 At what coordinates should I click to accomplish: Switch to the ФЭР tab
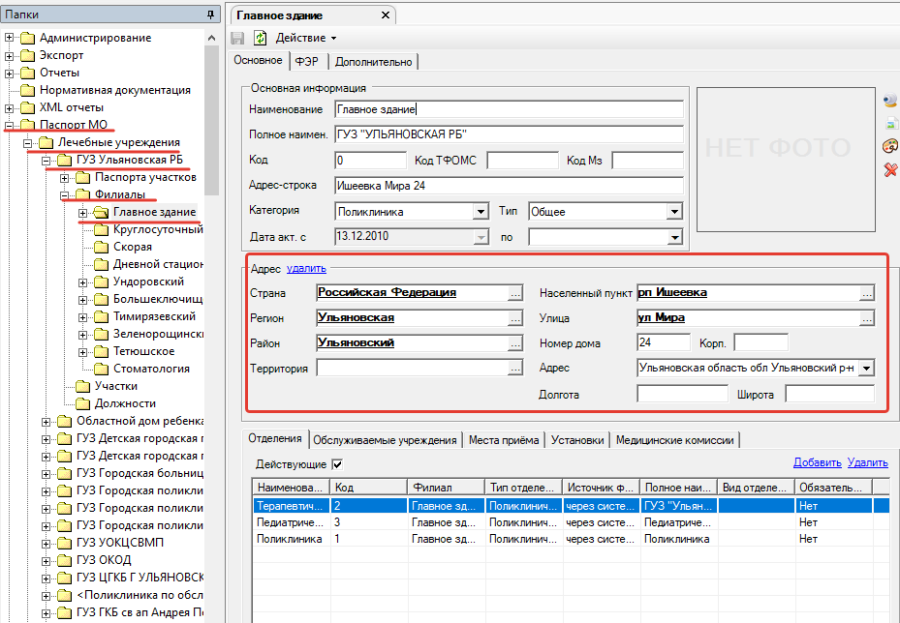(x=307, y=61)
